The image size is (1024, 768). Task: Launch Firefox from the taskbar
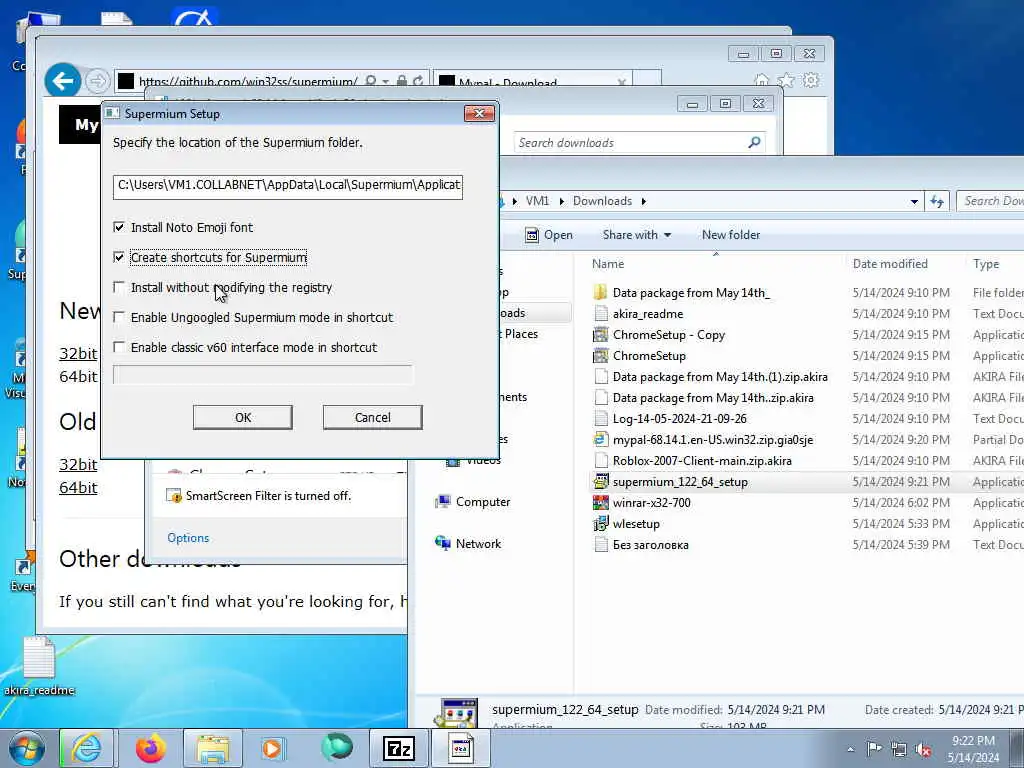[150, 748]
